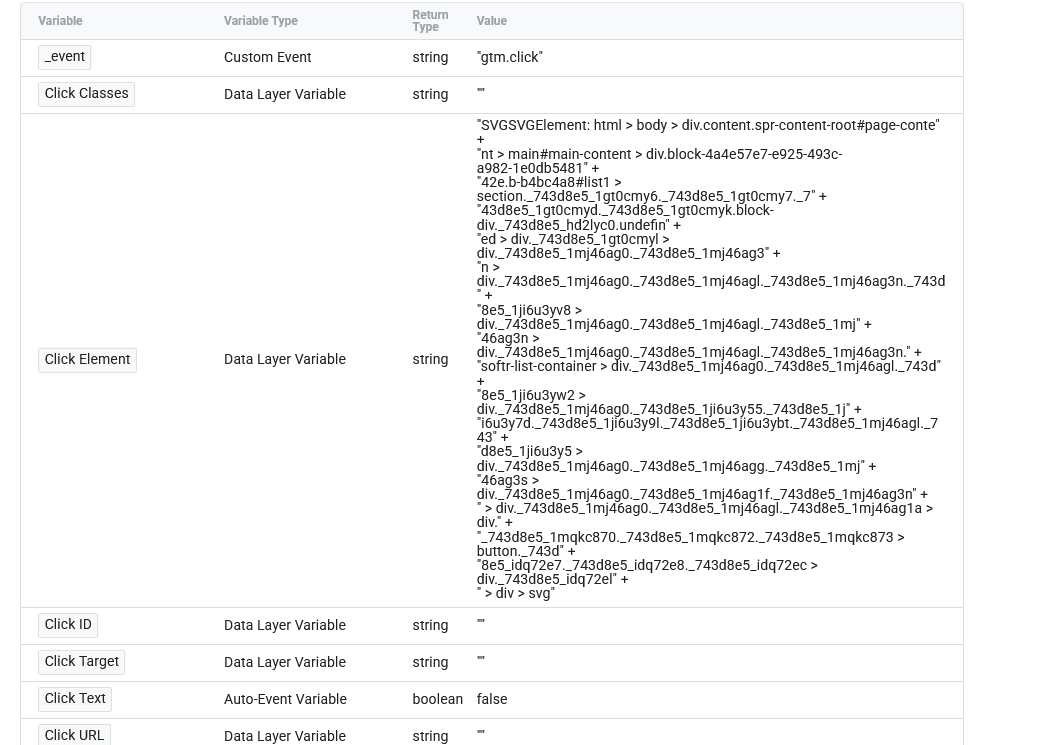
Task: Select the _event variable badge
Action: (64, 57)
